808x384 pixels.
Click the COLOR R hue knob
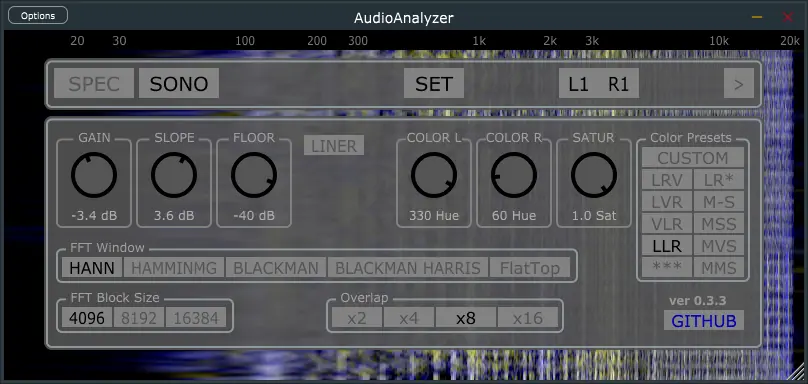pyautogui.click(x=514, y=175)
